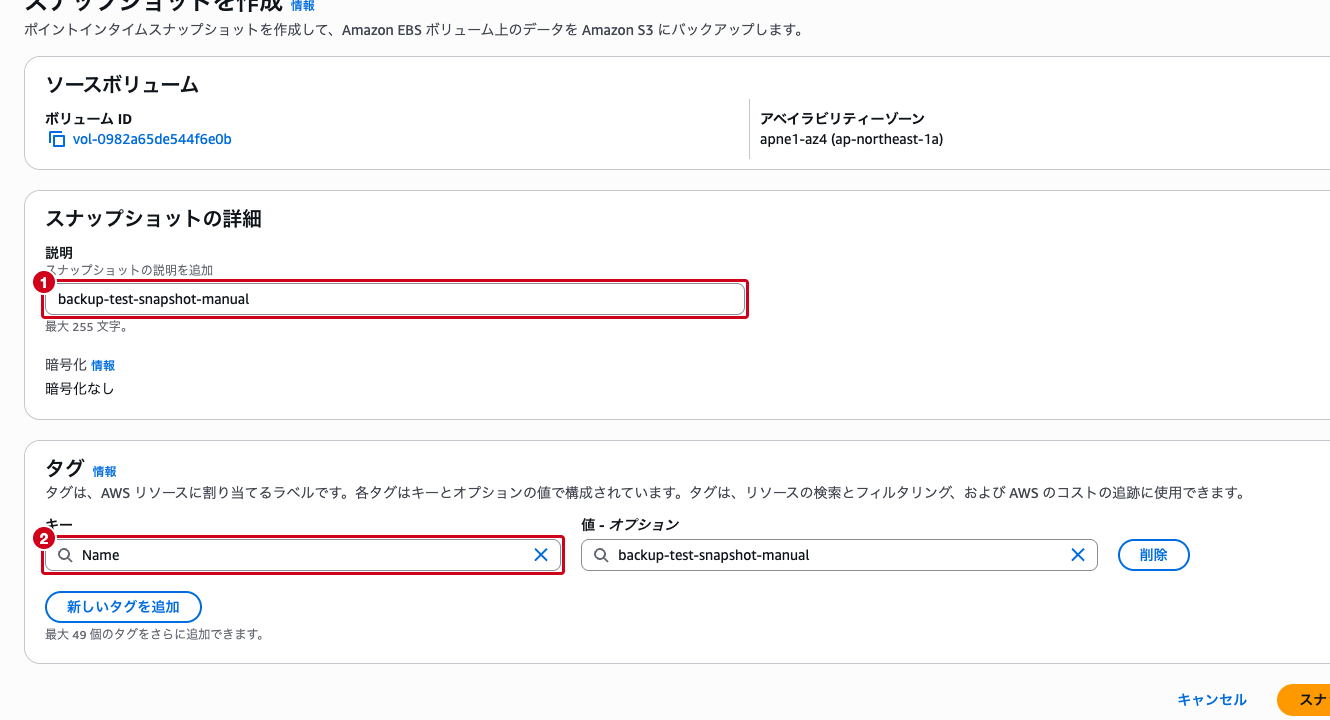Click the 最大 49 個のタグ hint text
The width and height of the screenshot is (1330, 720).
tap(154, 634)
